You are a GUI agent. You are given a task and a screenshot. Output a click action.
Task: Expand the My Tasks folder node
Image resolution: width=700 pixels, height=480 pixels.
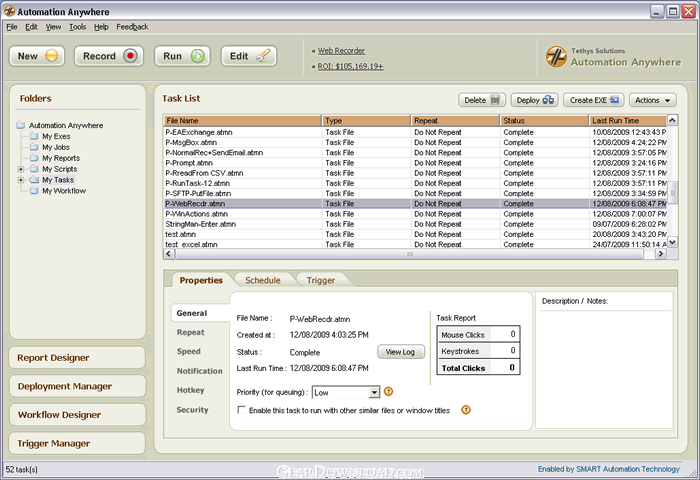click(21, 180)
